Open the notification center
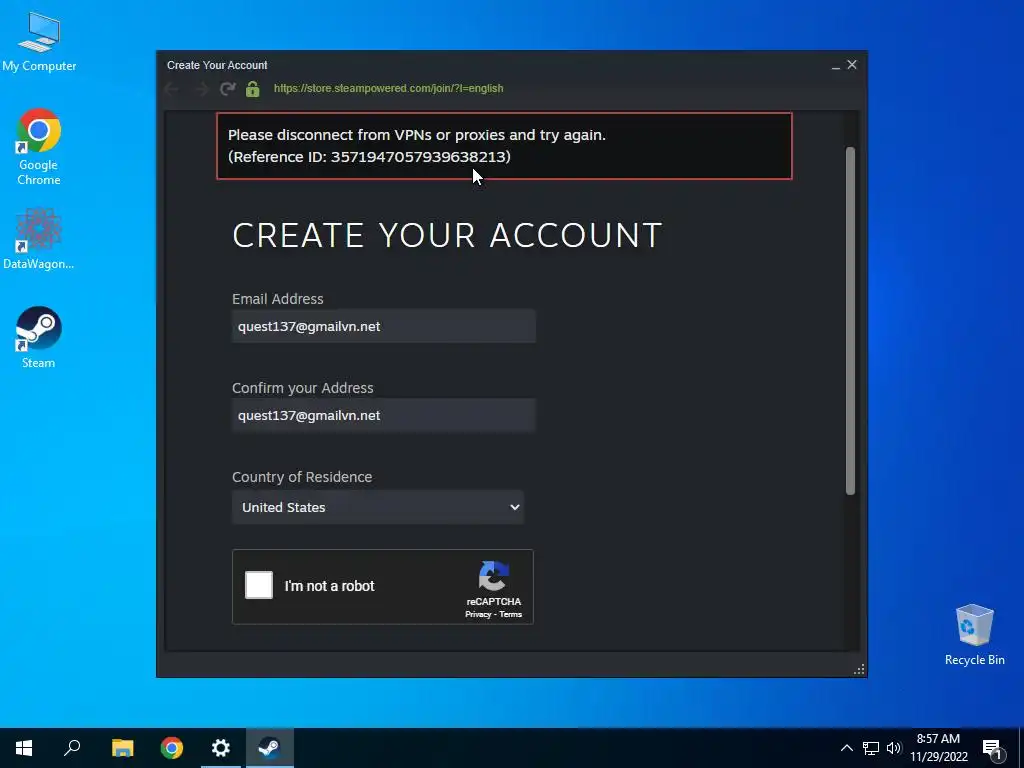The width and height of the screenshot is (1024, 768). [x=993, y=749]
